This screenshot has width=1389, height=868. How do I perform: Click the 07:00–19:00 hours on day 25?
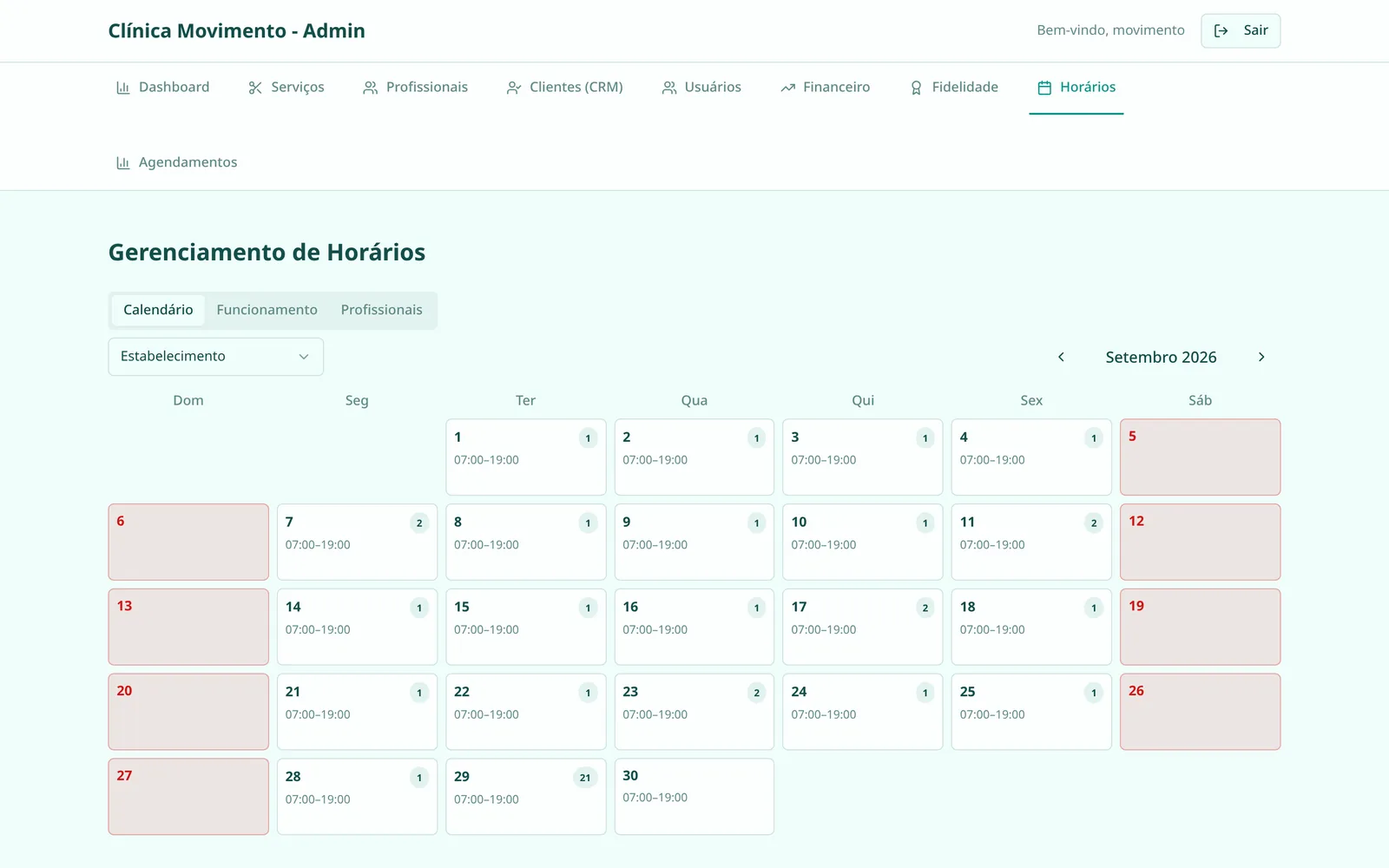click(992, 715)
